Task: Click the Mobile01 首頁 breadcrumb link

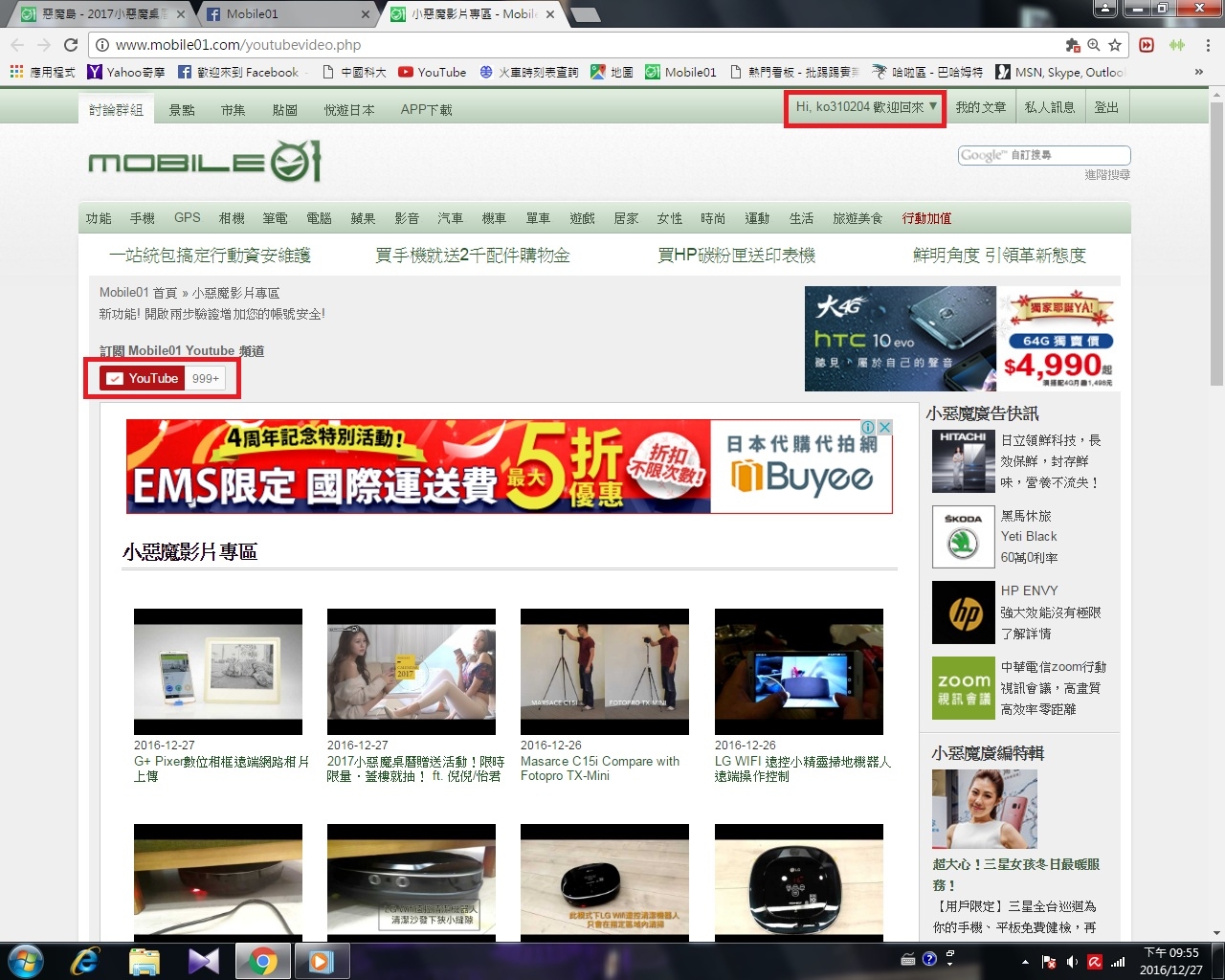Action: 139,293
